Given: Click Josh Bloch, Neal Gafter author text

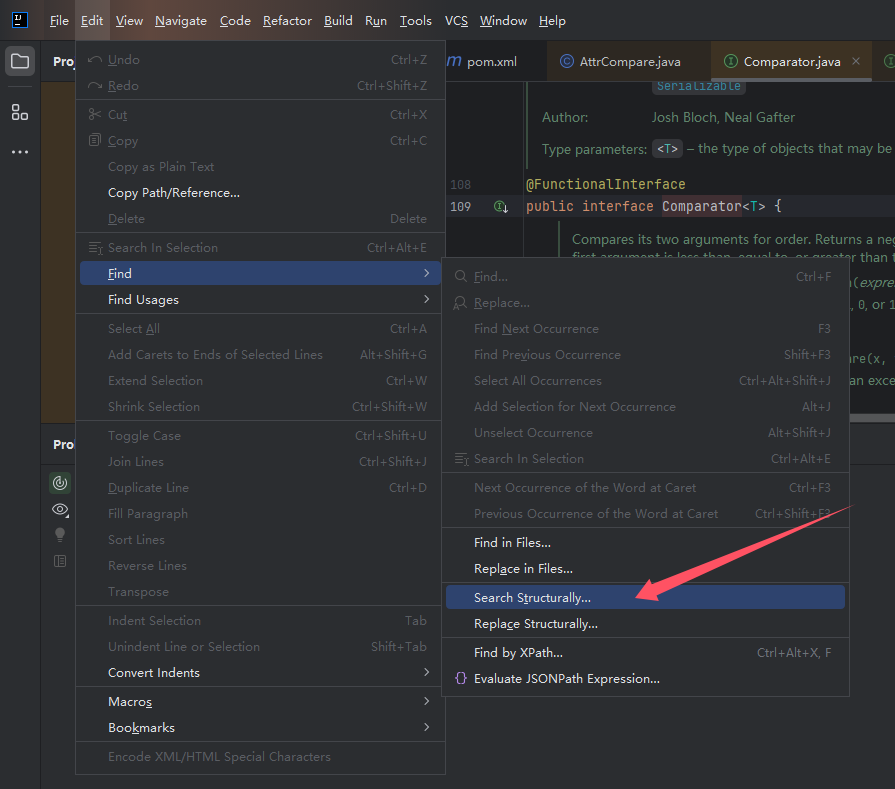Looking at the screenshot, I should [723, 117].
